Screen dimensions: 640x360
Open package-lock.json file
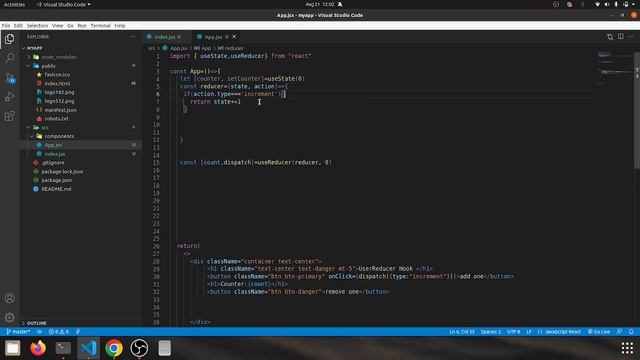62,171
